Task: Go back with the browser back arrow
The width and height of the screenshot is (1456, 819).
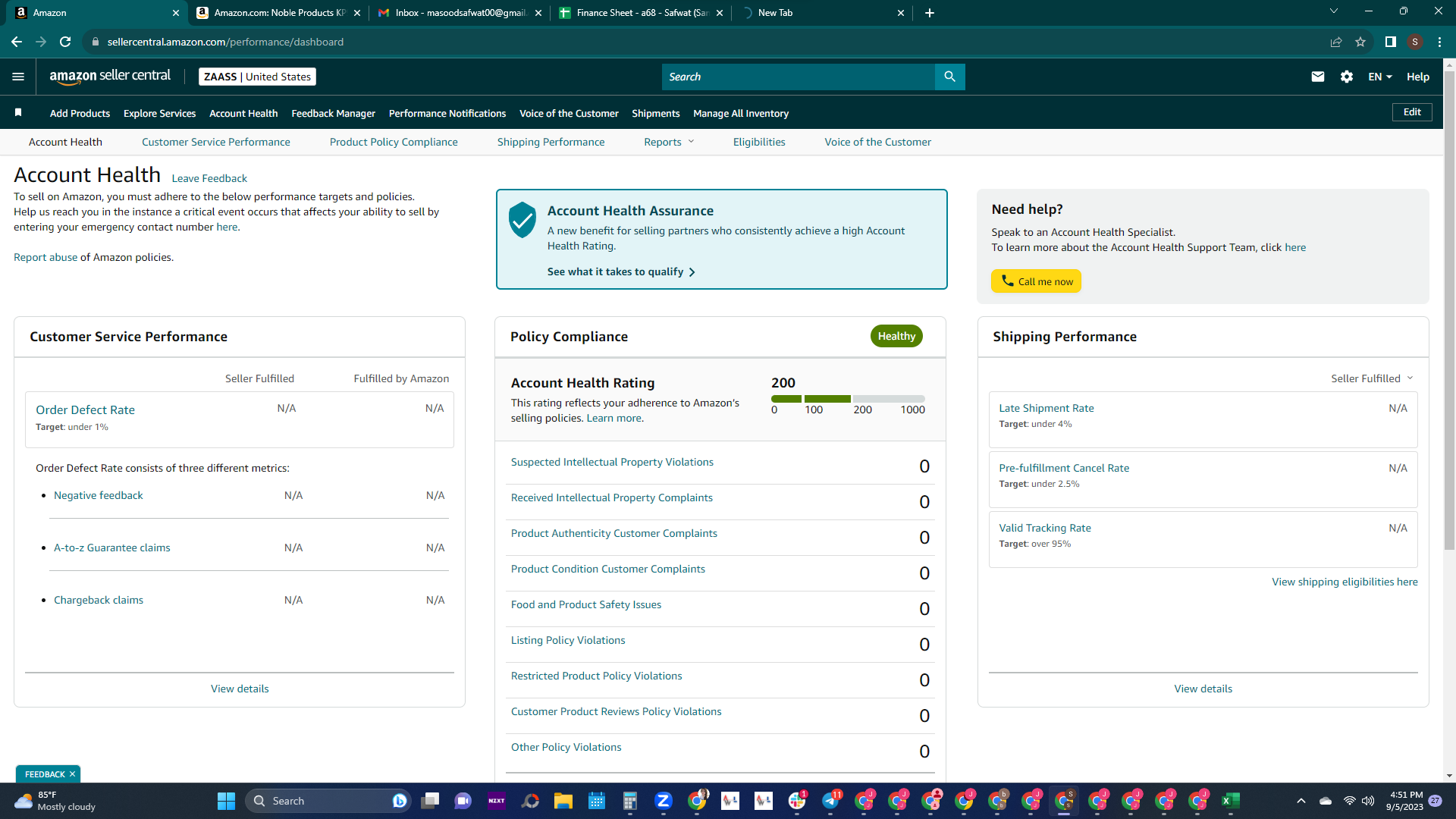Action: pyautogui.click(x=17, y=42)
